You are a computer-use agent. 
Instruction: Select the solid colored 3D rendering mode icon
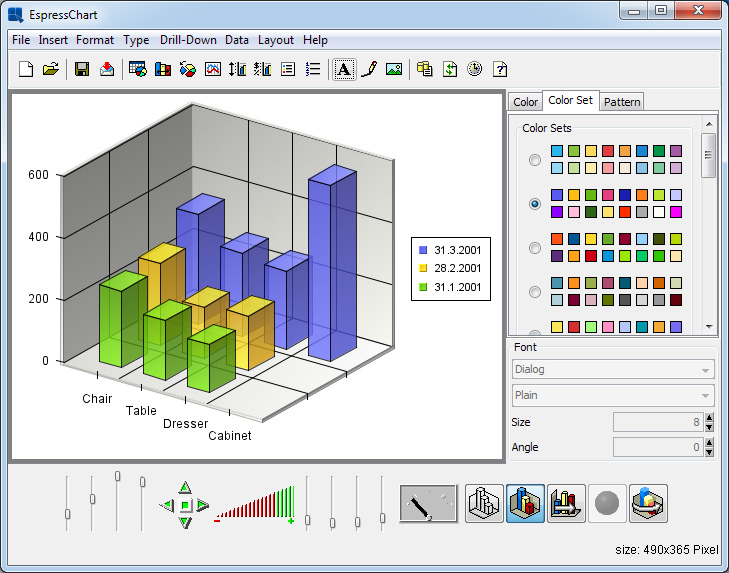525,504
